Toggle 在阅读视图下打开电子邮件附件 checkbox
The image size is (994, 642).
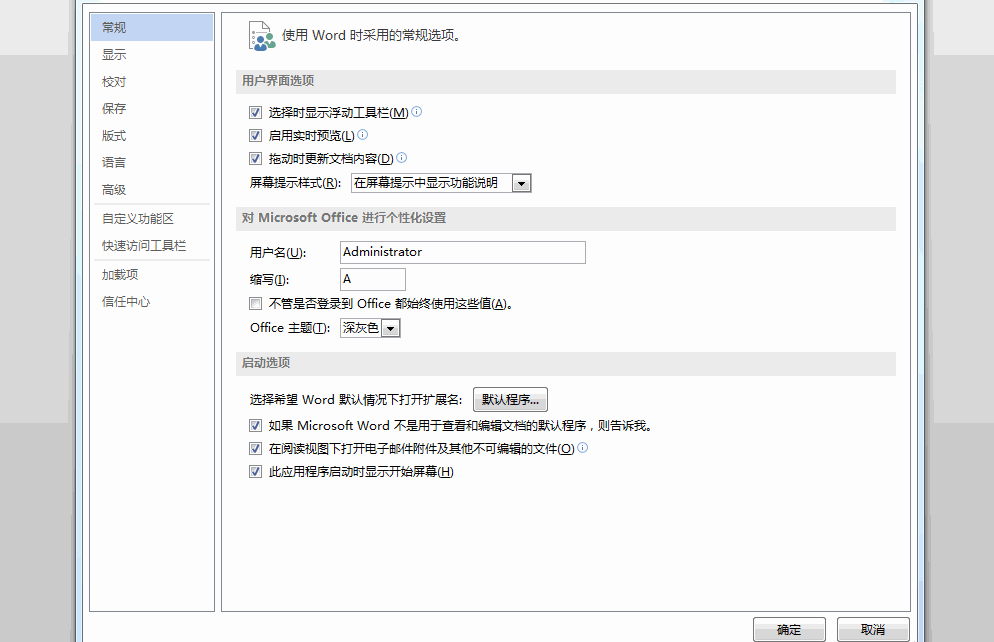coord(255,449)
